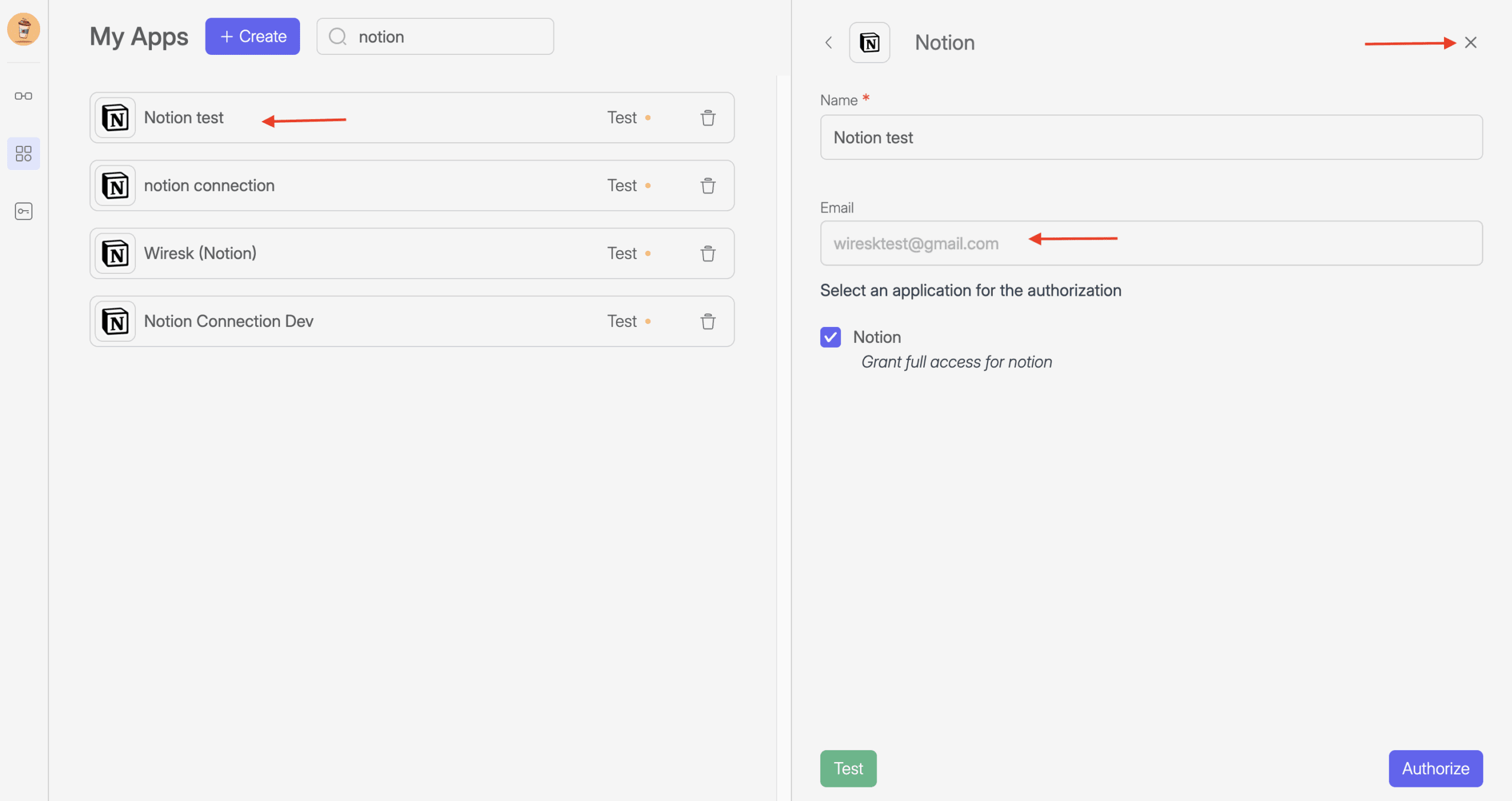This screenshot has height=801, width=1512.
Task: Click trash icon for Wiresk (Notion)
Action: tap(708, 254)
